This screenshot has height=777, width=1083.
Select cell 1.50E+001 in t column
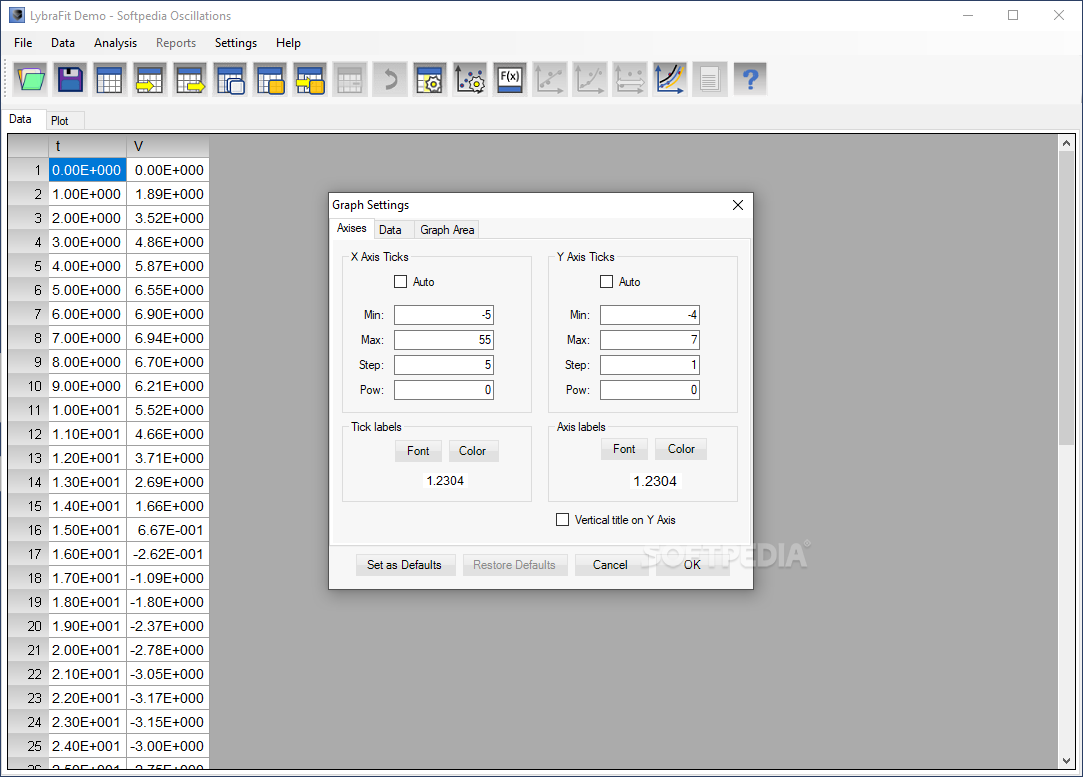(88, 530)
